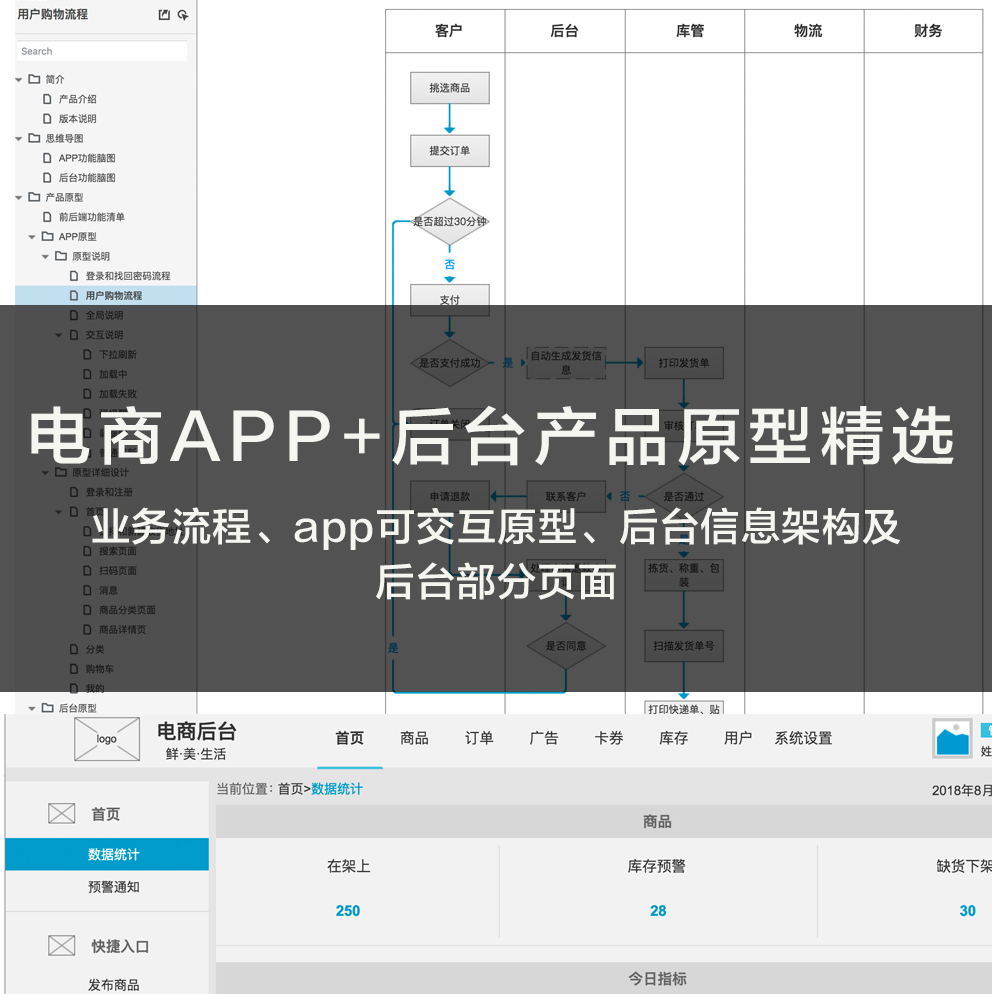Image resolution: width=992 pixels, height=994 pixels.
Task: Click the 挑选商品 flowchart box
Action: [449, 88]
